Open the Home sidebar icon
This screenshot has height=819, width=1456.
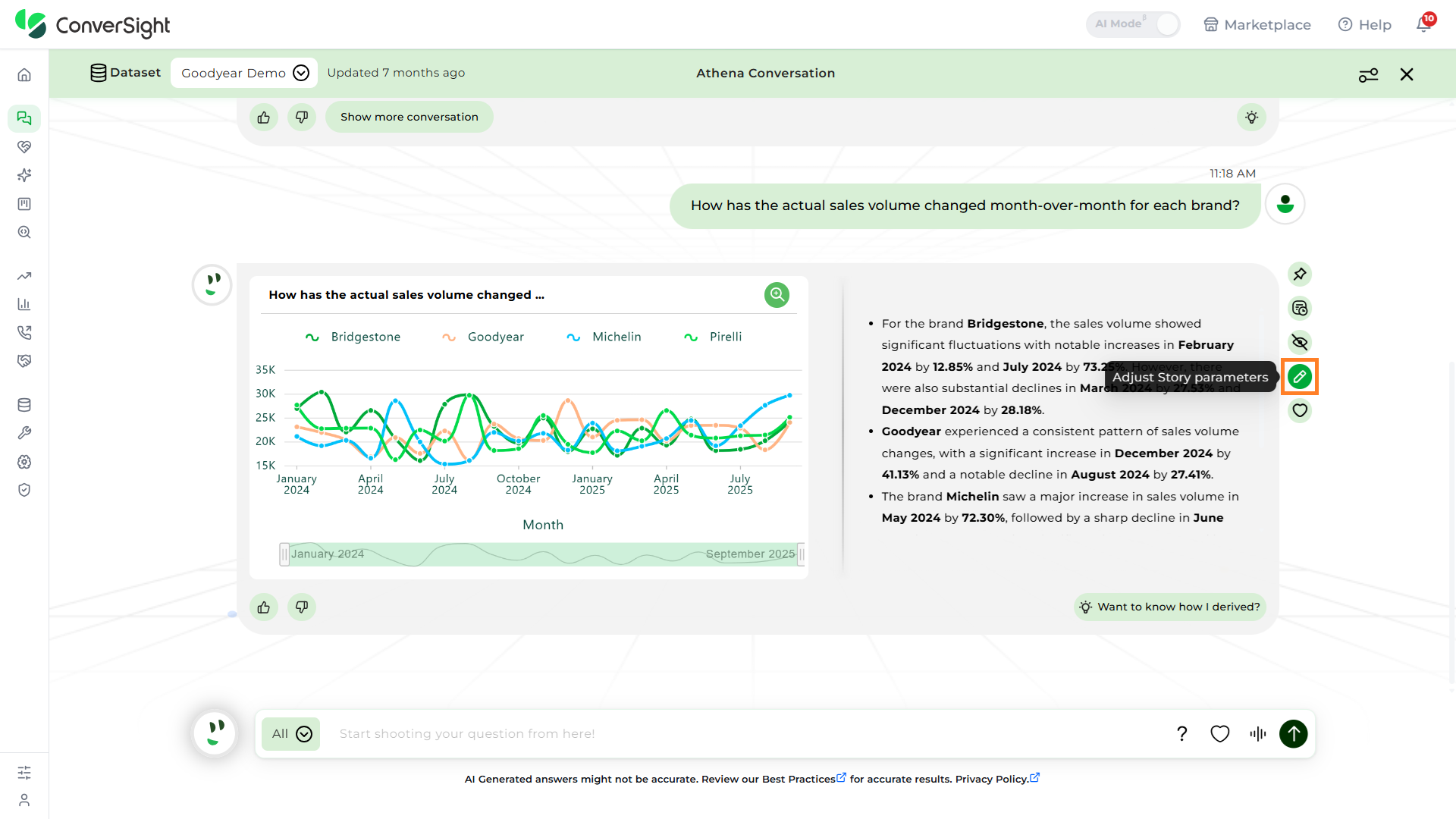tap(24, 74)
